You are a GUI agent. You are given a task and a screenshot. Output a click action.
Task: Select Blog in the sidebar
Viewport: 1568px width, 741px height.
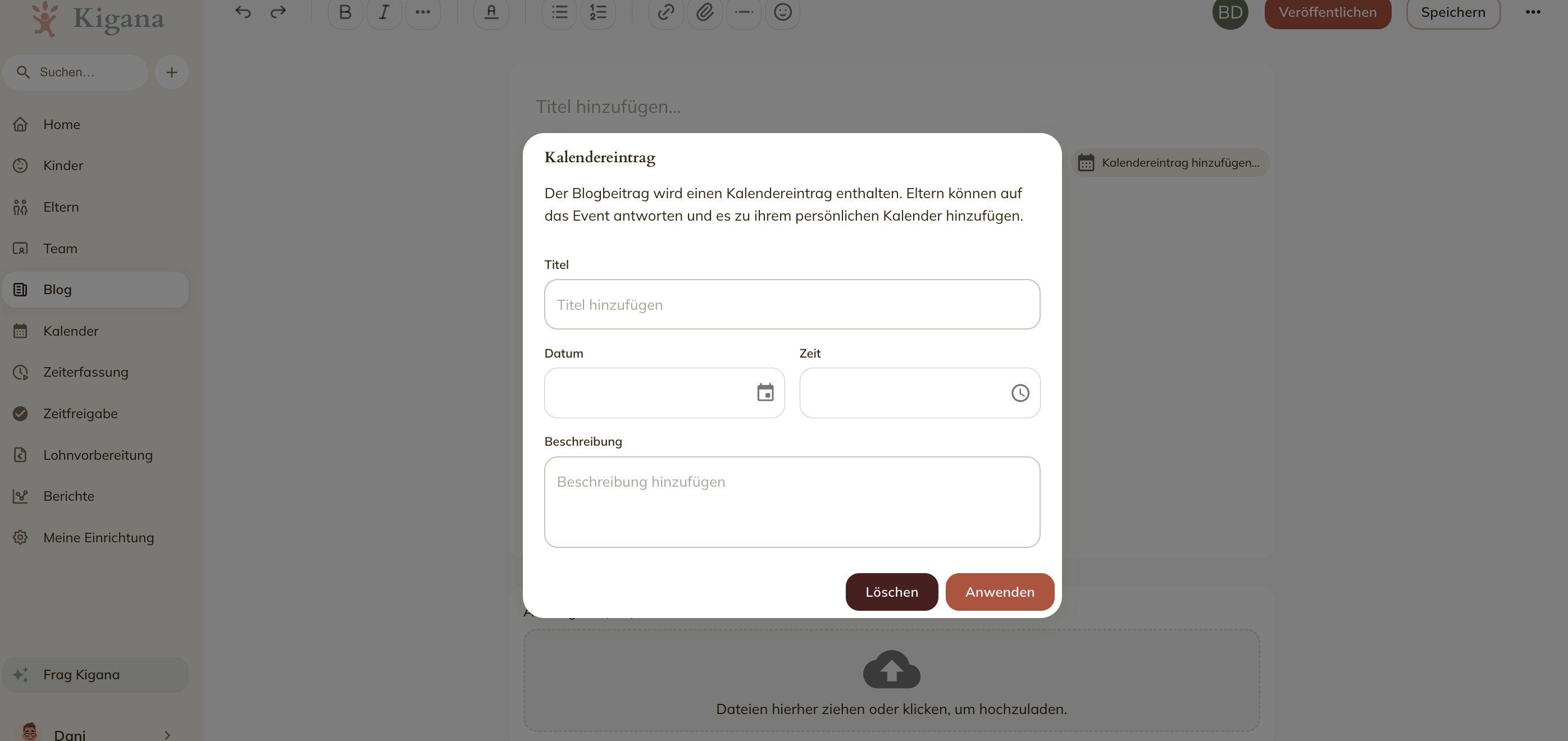[x=95, y=290]
